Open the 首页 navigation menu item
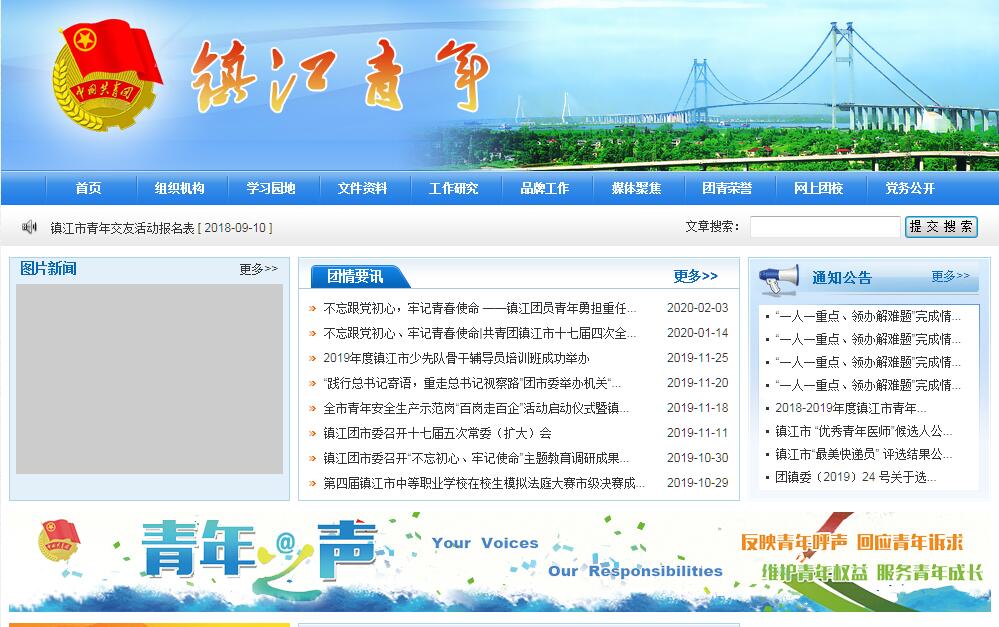Image resolution: width=999 pixels, height=627 pixels. tap(88, 188)
